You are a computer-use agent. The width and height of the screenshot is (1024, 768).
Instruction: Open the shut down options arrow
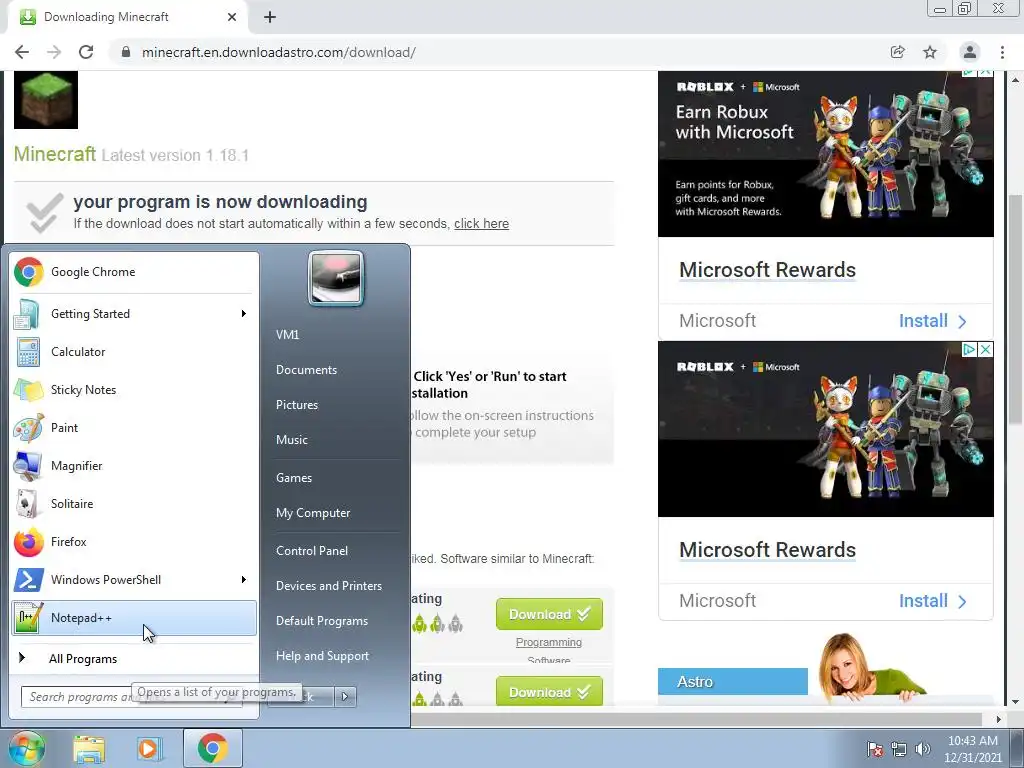[x=345, y=697]
